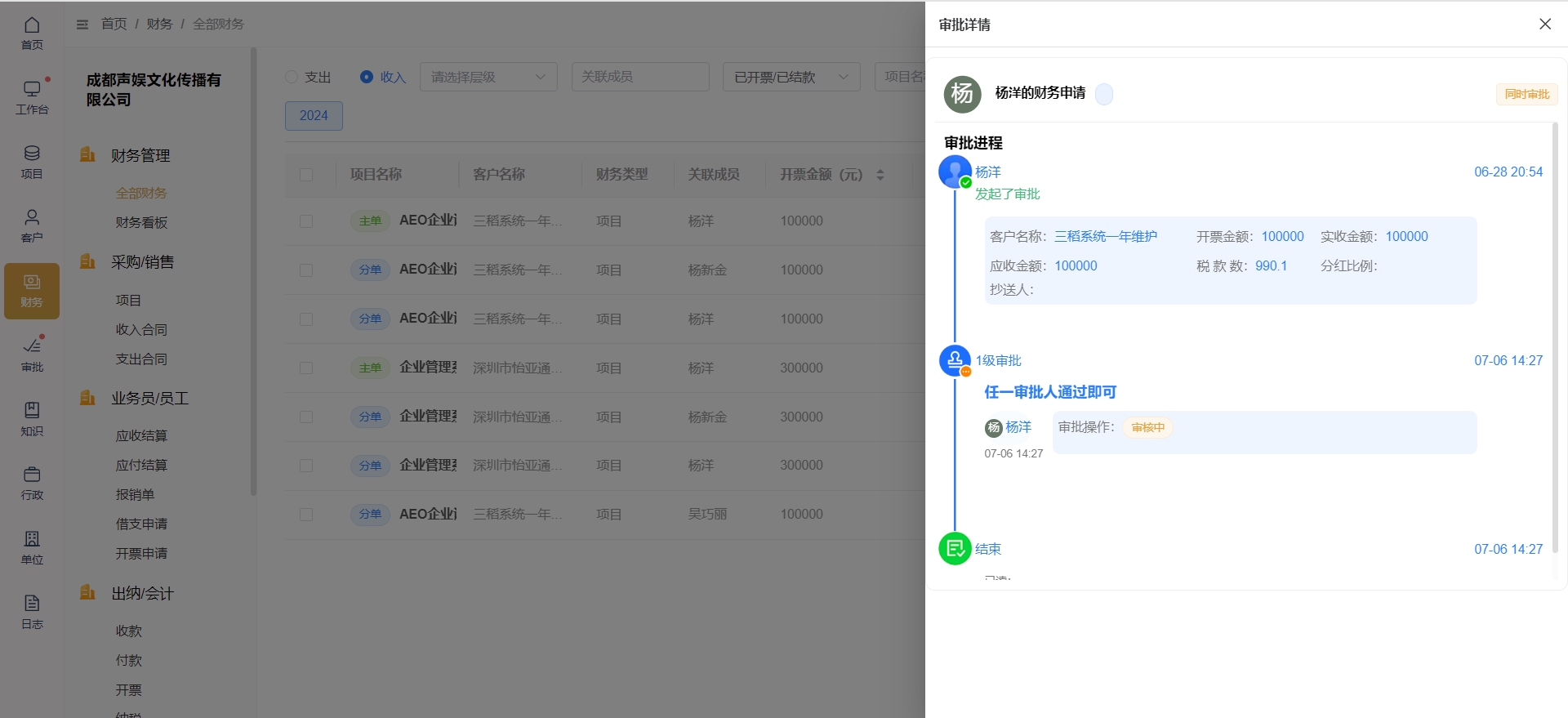
Task: Close the 审批详情 panel
Action: [1545, 25]
